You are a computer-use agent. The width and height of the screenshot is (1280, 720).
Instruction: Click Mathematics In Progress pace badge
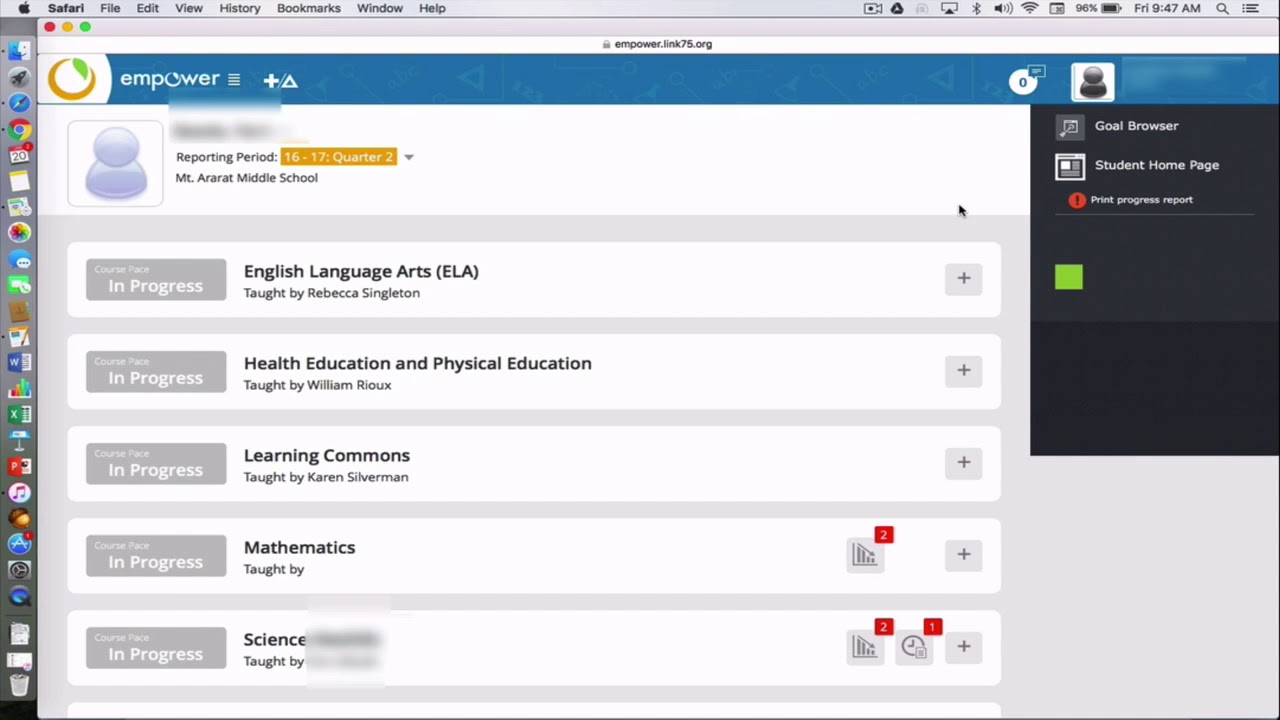pos(156,555)
